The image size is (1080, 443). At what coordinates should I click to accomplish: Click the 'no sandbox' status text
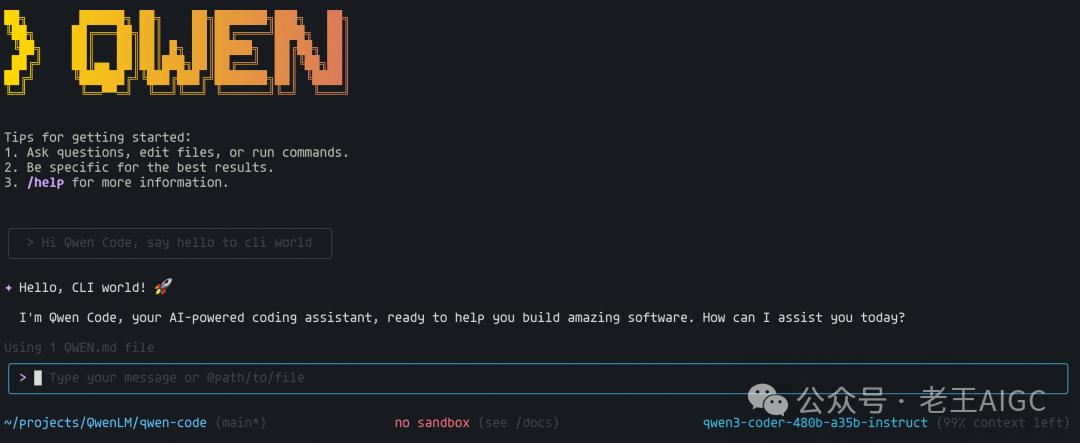432,422
